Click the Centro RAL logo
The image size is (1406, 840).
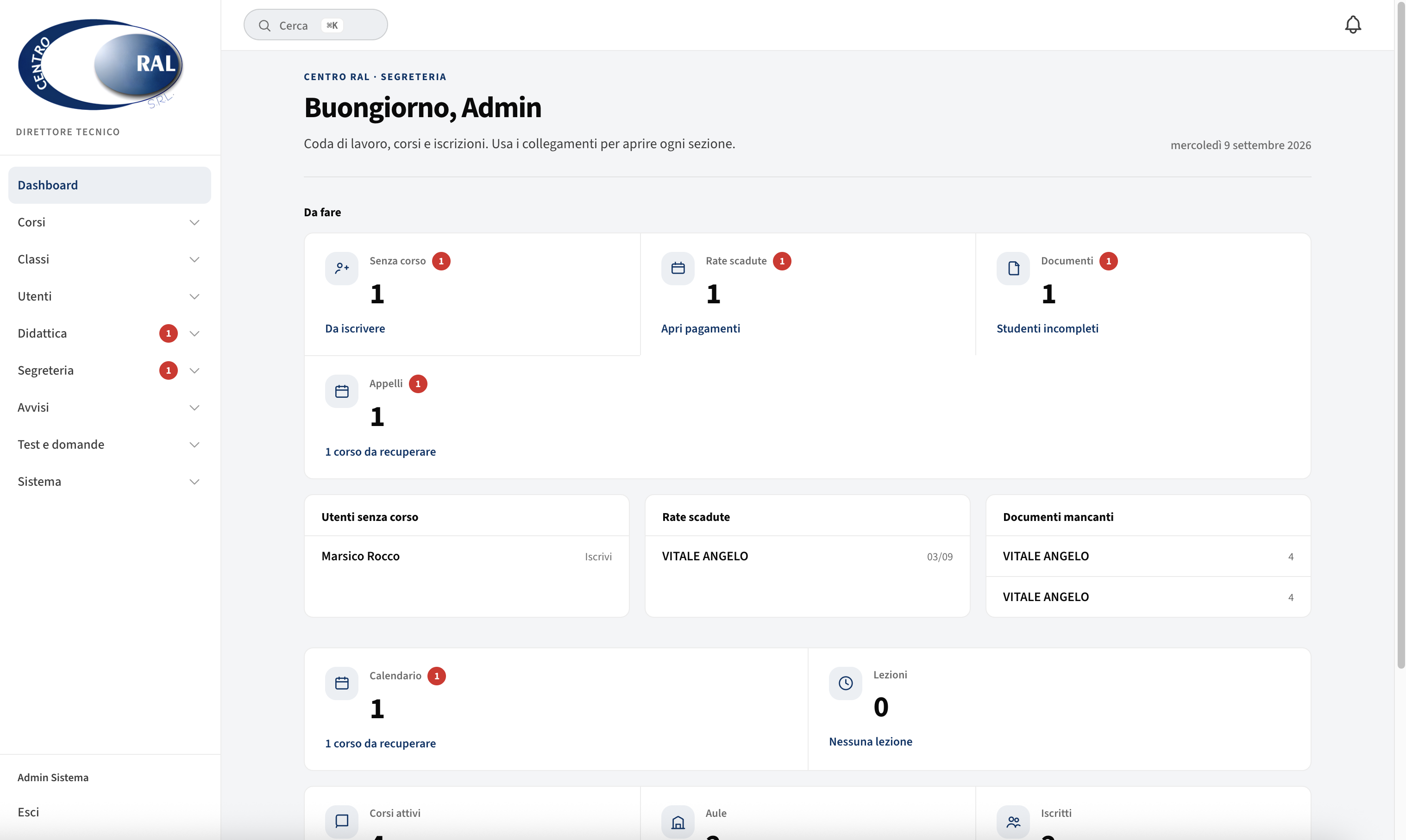(101, 65)
